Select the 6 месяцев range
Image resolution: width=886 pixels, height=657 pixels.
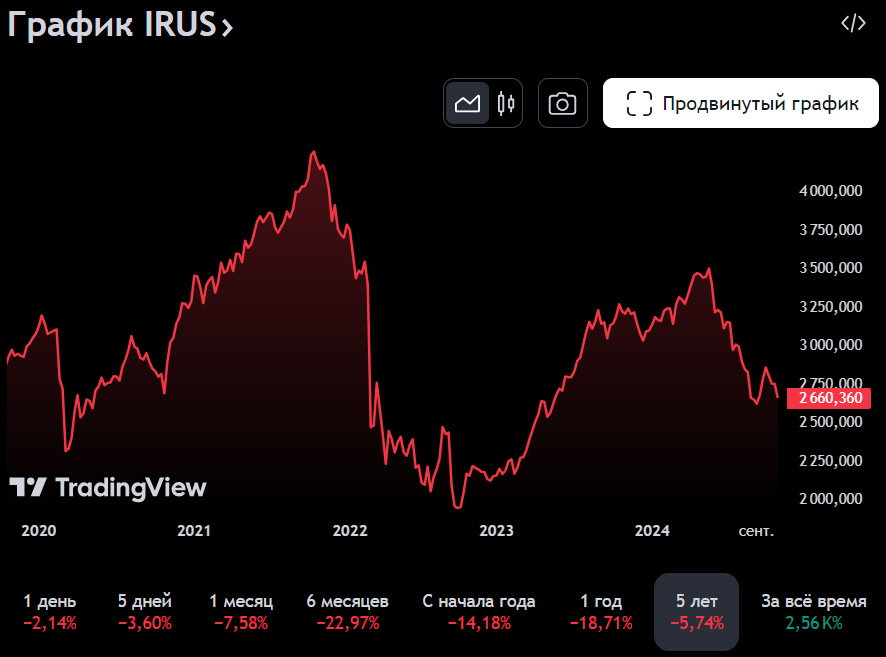348,612
